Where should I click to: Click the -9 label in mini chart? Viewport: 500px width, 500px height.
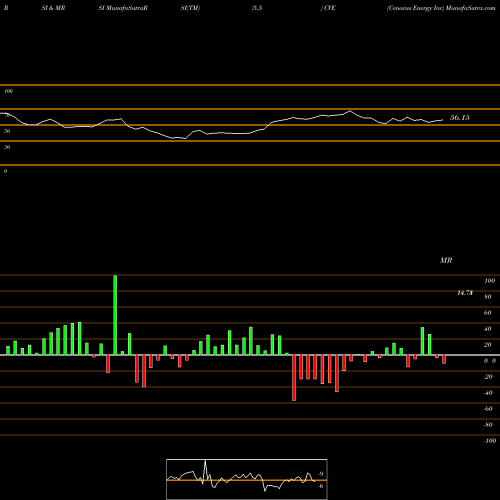pos(320,474)
